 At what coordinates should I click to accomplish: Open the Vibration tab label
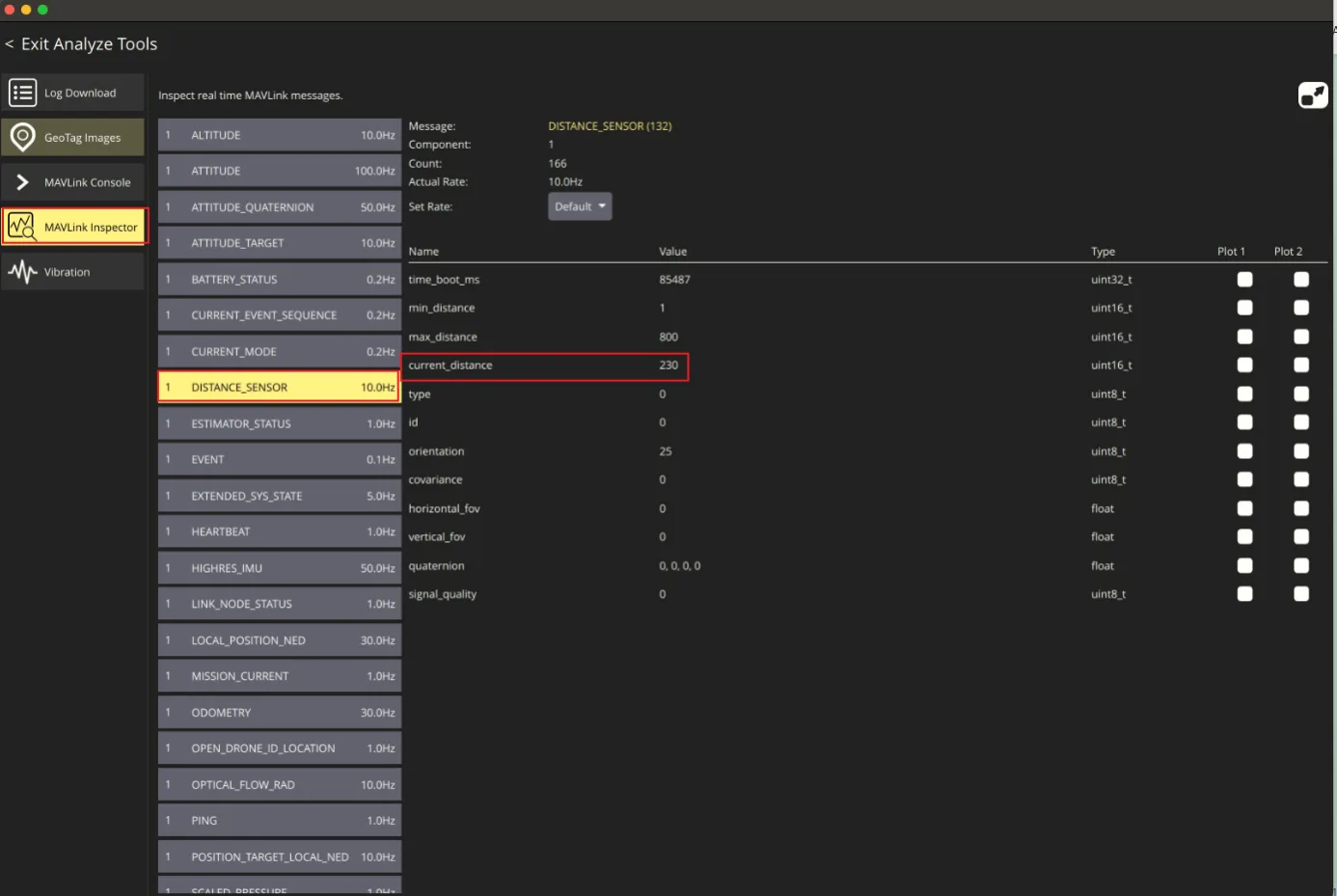click(x=67, y=272)
